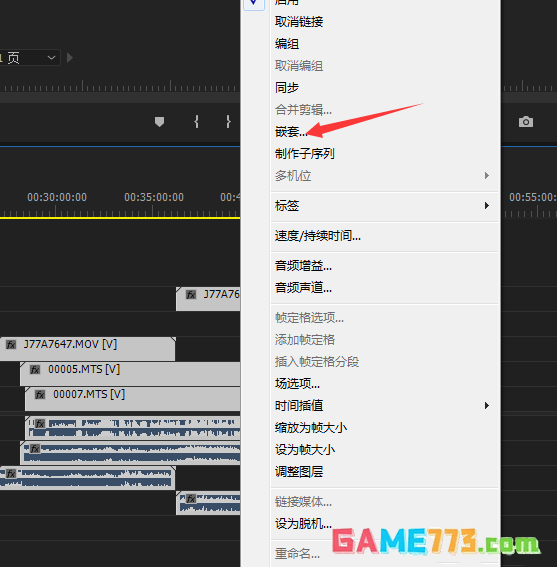Image resolution: width=557 pixels, height=567 pixels.
Task: Click the Mark Out brace icon
Action: [228, 122]
